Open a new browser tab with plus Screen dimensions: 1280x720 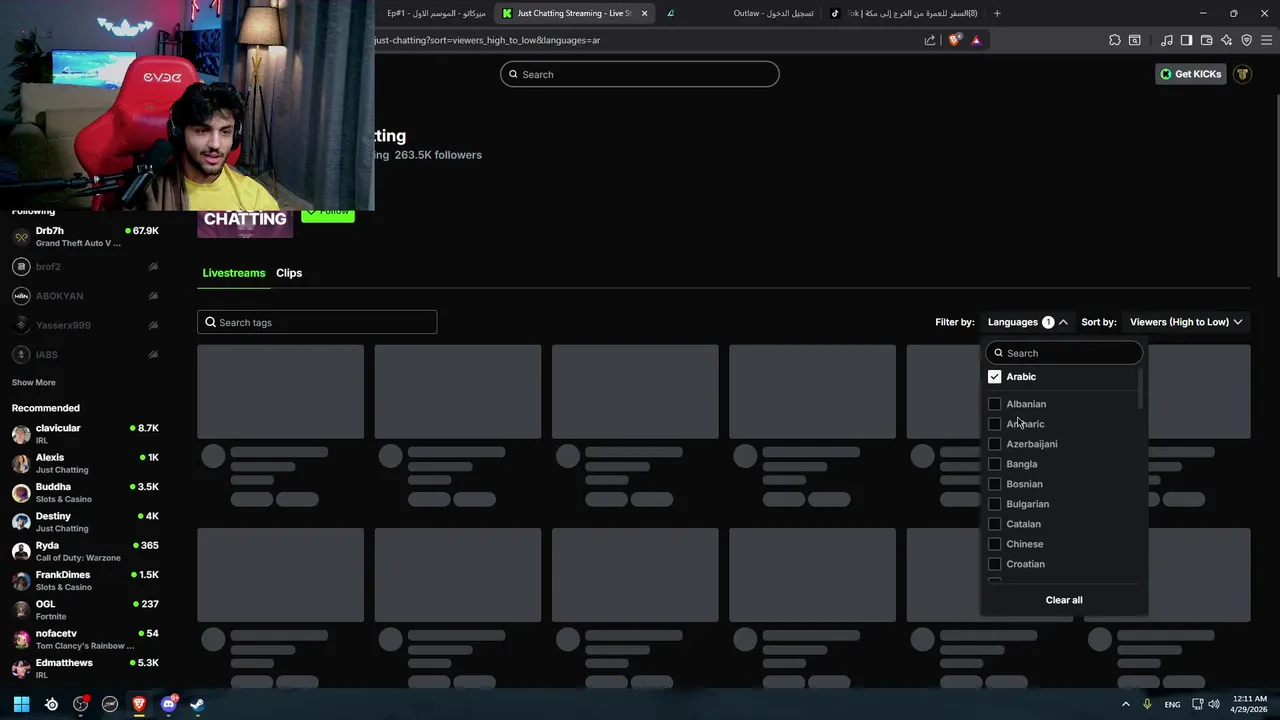(997, 13)
